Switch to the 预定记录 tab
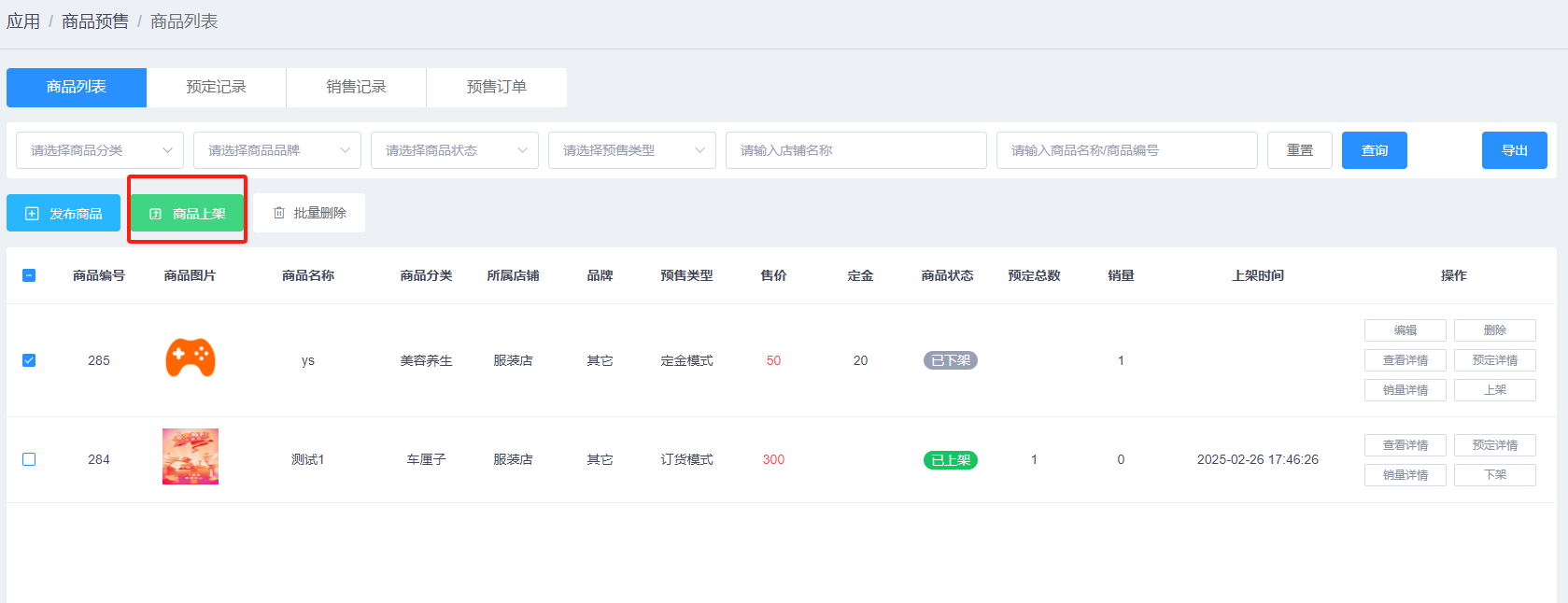1568x603 pixels. pos(217,87)
